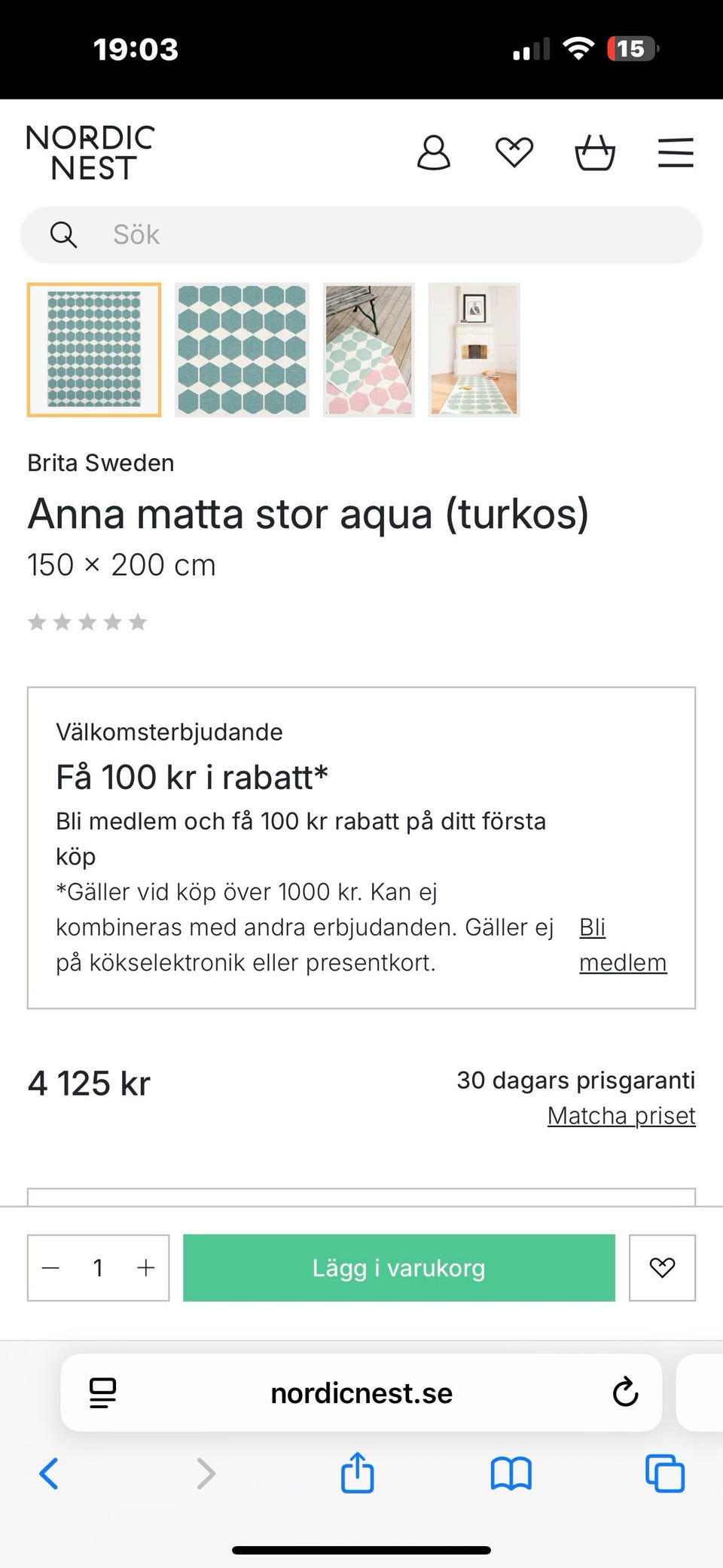723x1568 pixels.
Task: Open Safari share sheet icon
Action: (x=357, y=1472)
